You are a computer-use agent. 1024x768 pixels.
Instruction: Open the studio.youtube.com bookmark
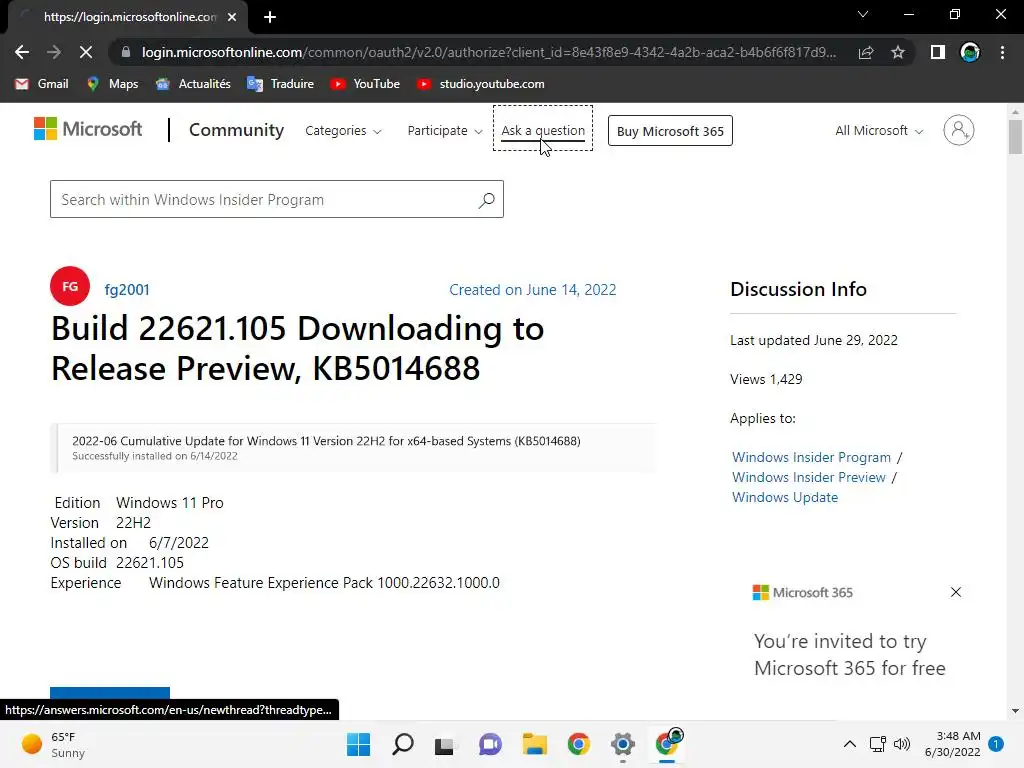click(x=480, y=84)
